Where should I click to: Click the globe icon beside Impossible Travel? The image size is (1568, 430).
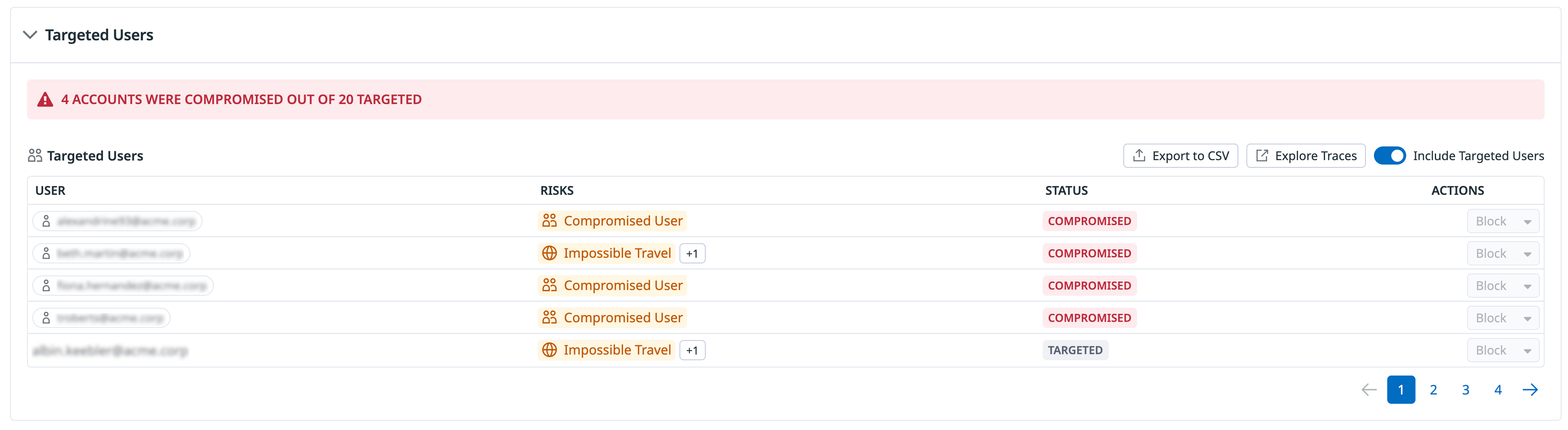click(x=550, y=253)
